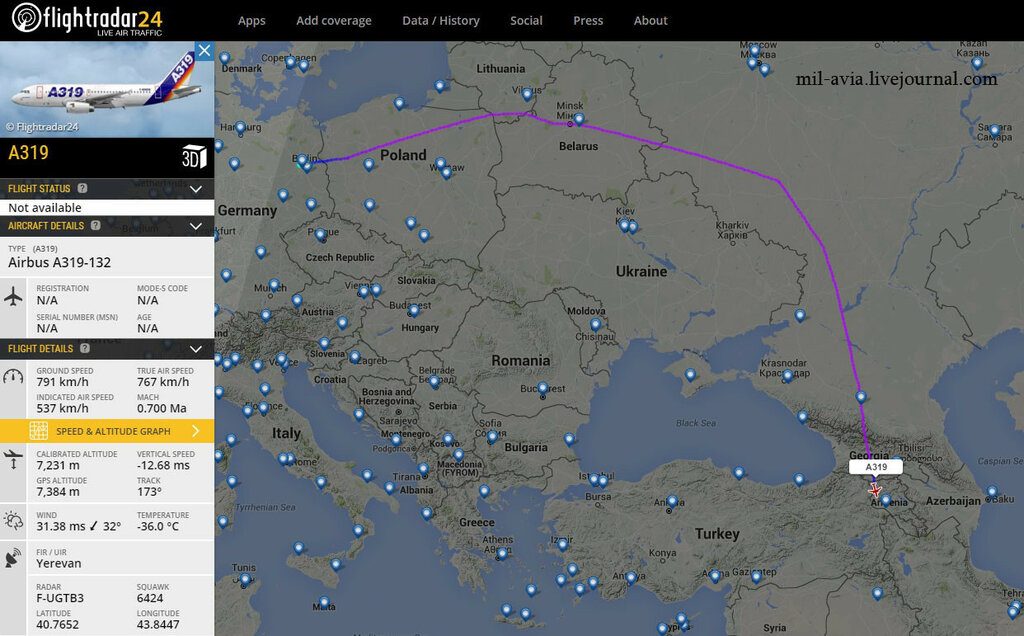The height and width of the screenshot is (636, 1024).
Task: Show help for Flight Status
Action: [82, 188]
